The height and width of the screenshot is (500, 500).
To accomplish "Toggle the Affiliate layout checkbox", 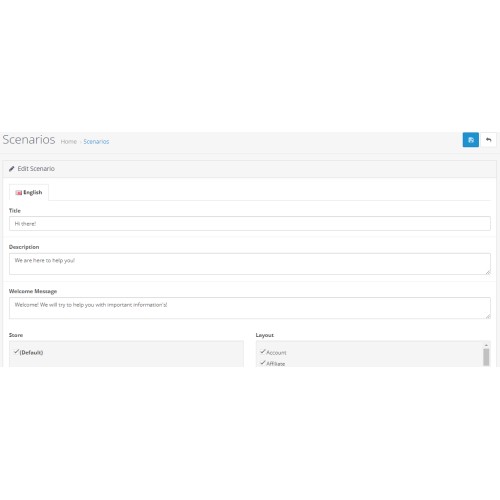I will [x=263, y=363].
